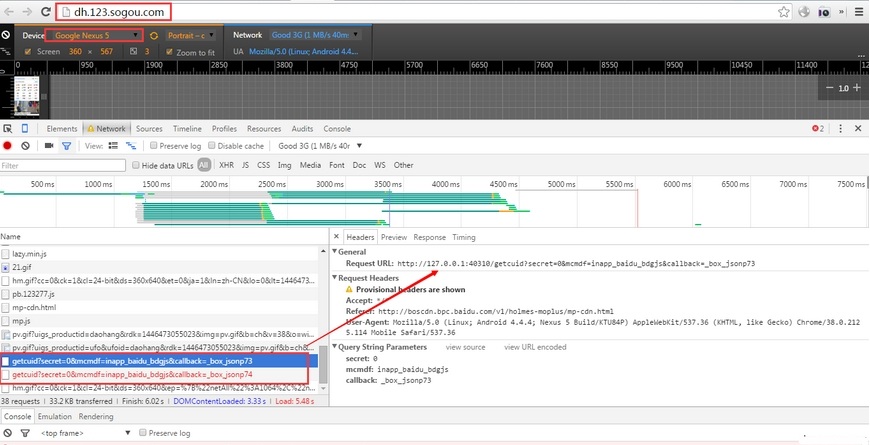Image resolution: width=870 pixels, height=445 pixels.
Task: Click the inspect element cursor icon
Action: (7, 129)
